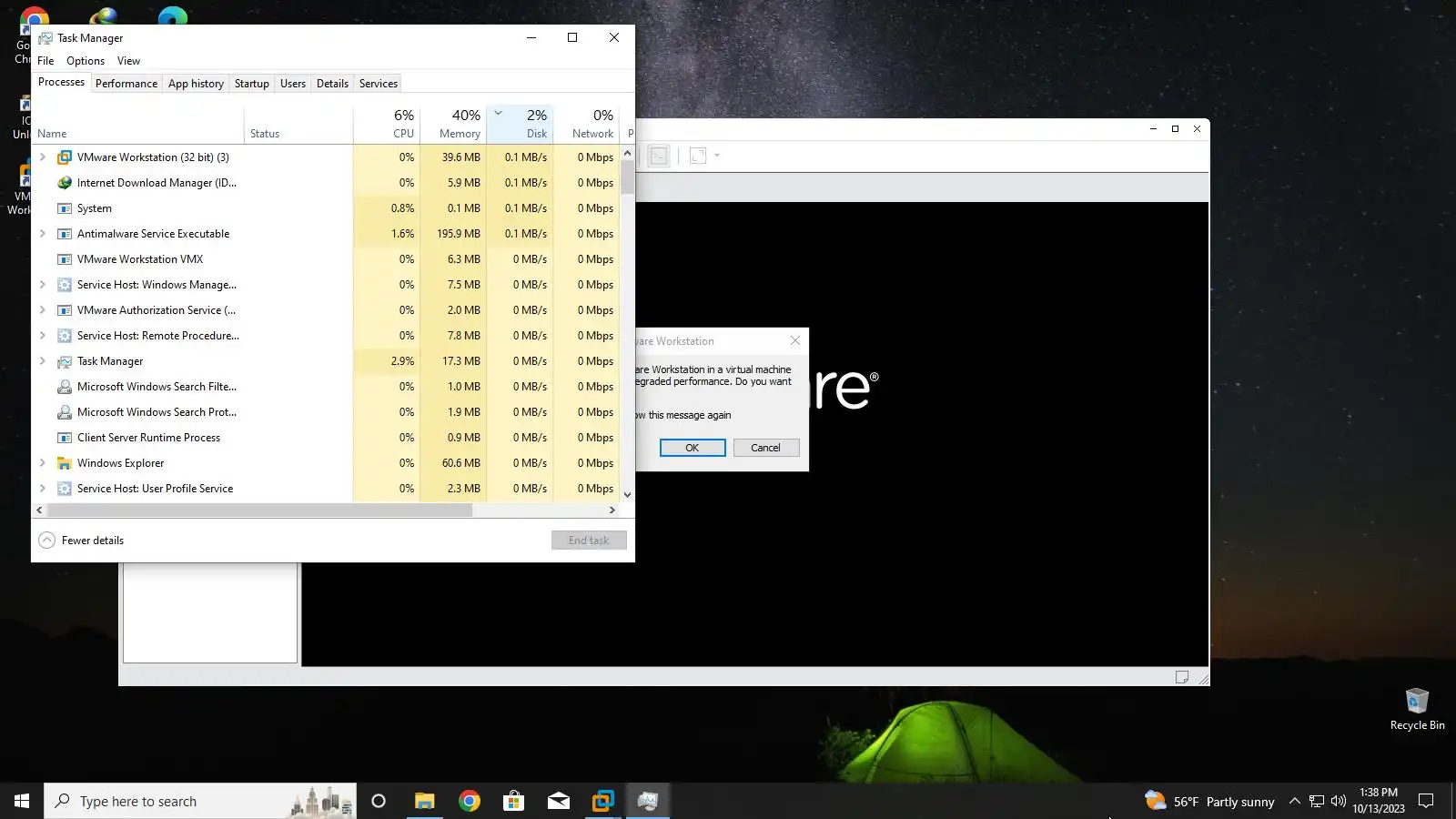Expand the Task Manager process row
Screen dimensions: 1456x819
point(43,361)
